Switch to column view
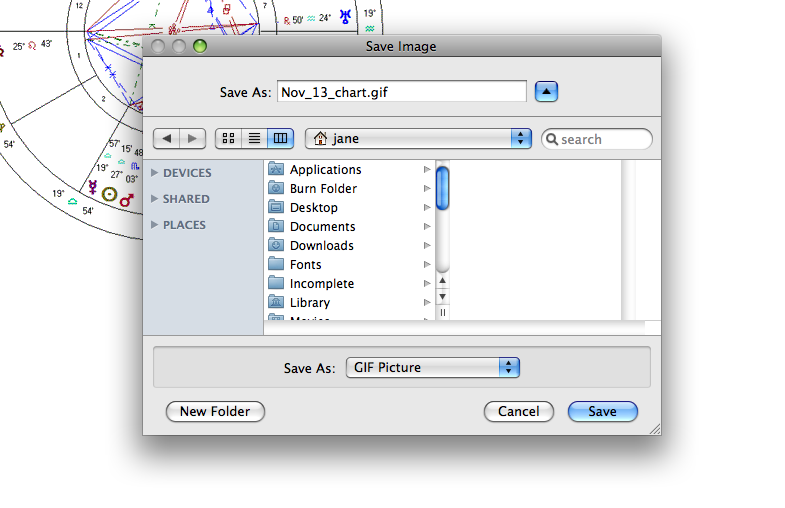The height and width of the screenshot is (508, 785). point(280,139)
